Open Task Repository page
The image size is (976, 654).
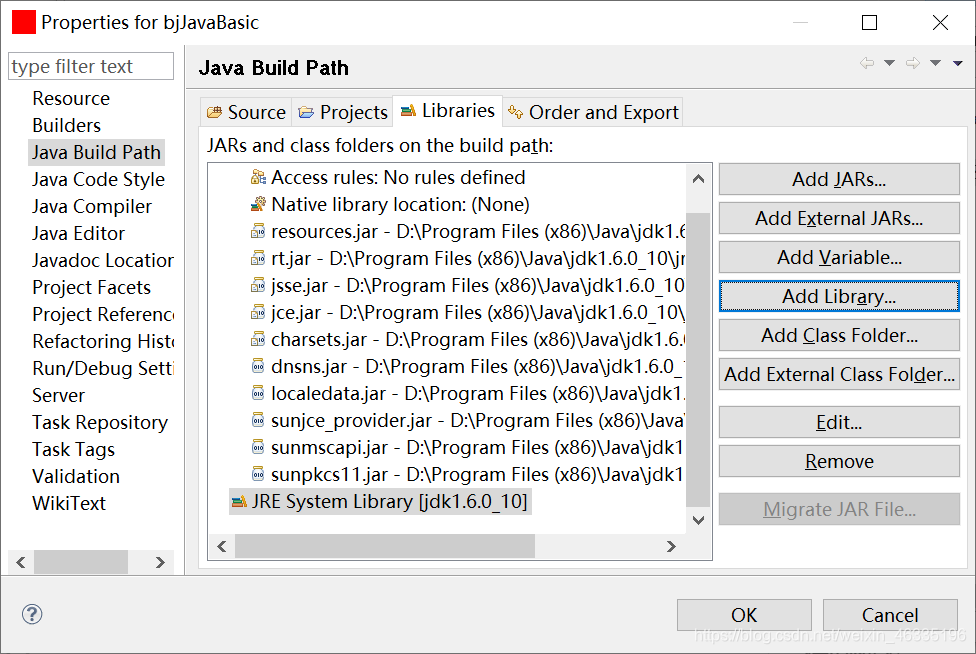pyautogui.click(x=100, y=423)
